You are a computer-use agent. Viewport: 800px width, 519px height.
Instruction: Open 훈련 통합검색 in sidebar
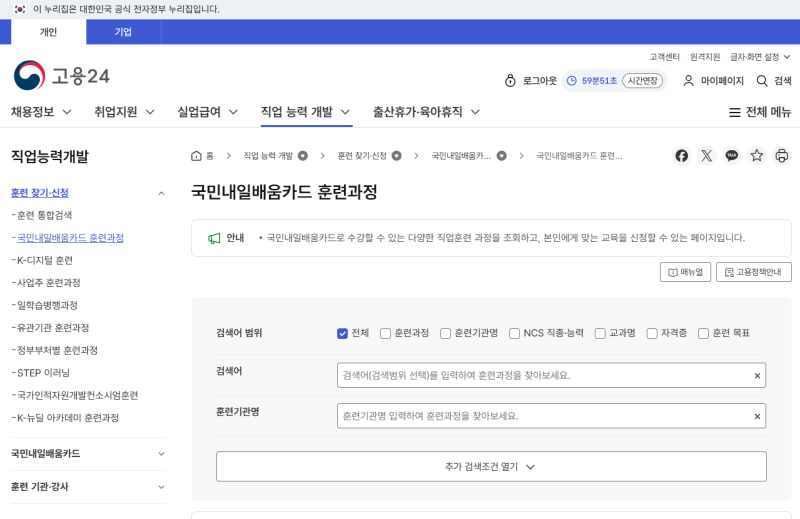point(44,215)
